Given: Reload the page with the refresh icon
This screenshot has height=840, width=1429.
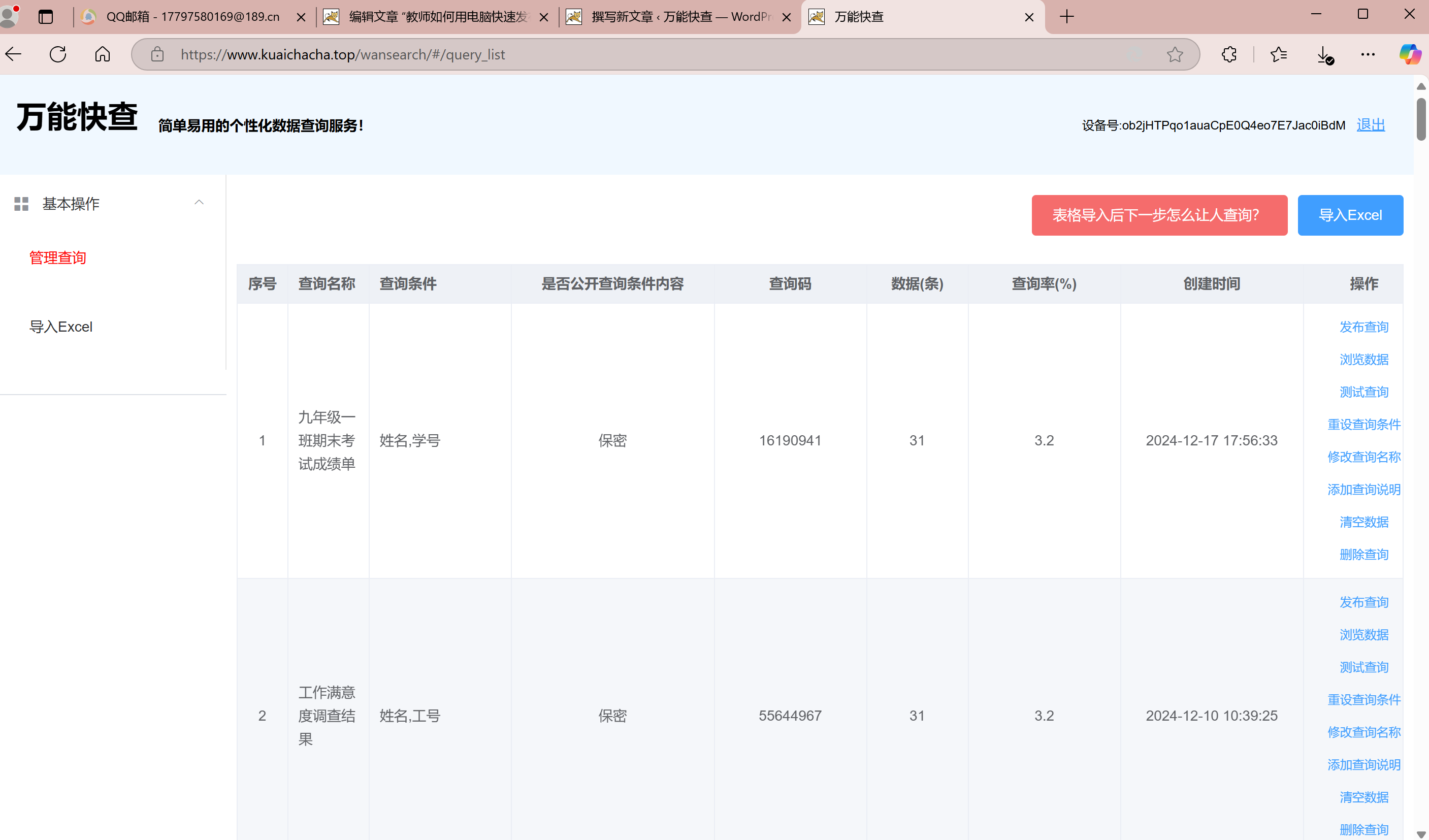Looking at the screenshot, I should 58,54.
